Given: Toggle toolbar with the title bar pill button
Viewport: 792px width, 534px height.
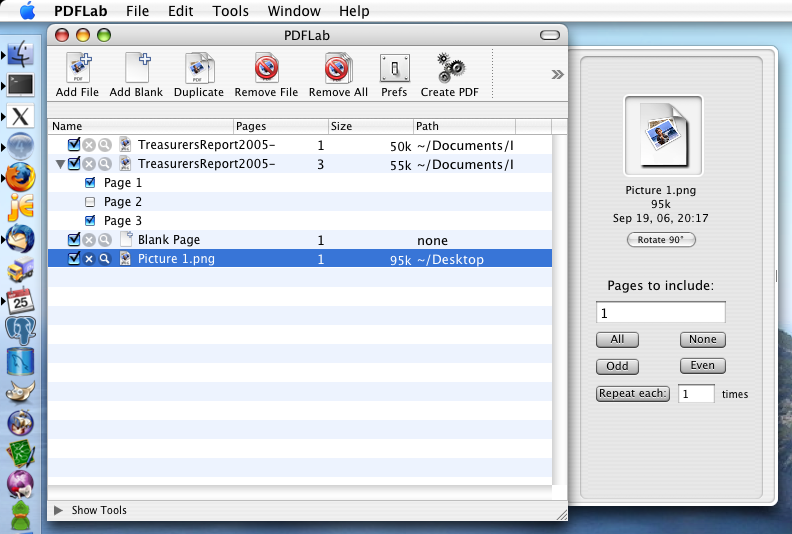Looking at the screenshot, I should [550, 35].
